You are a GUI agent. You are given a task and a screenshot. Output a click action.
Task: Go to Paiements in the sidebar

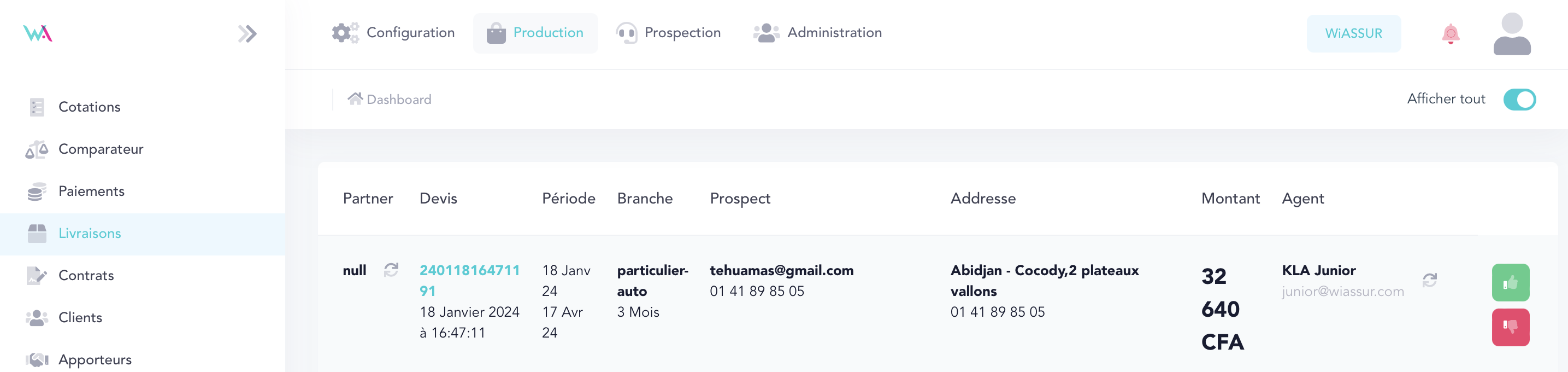91,191
